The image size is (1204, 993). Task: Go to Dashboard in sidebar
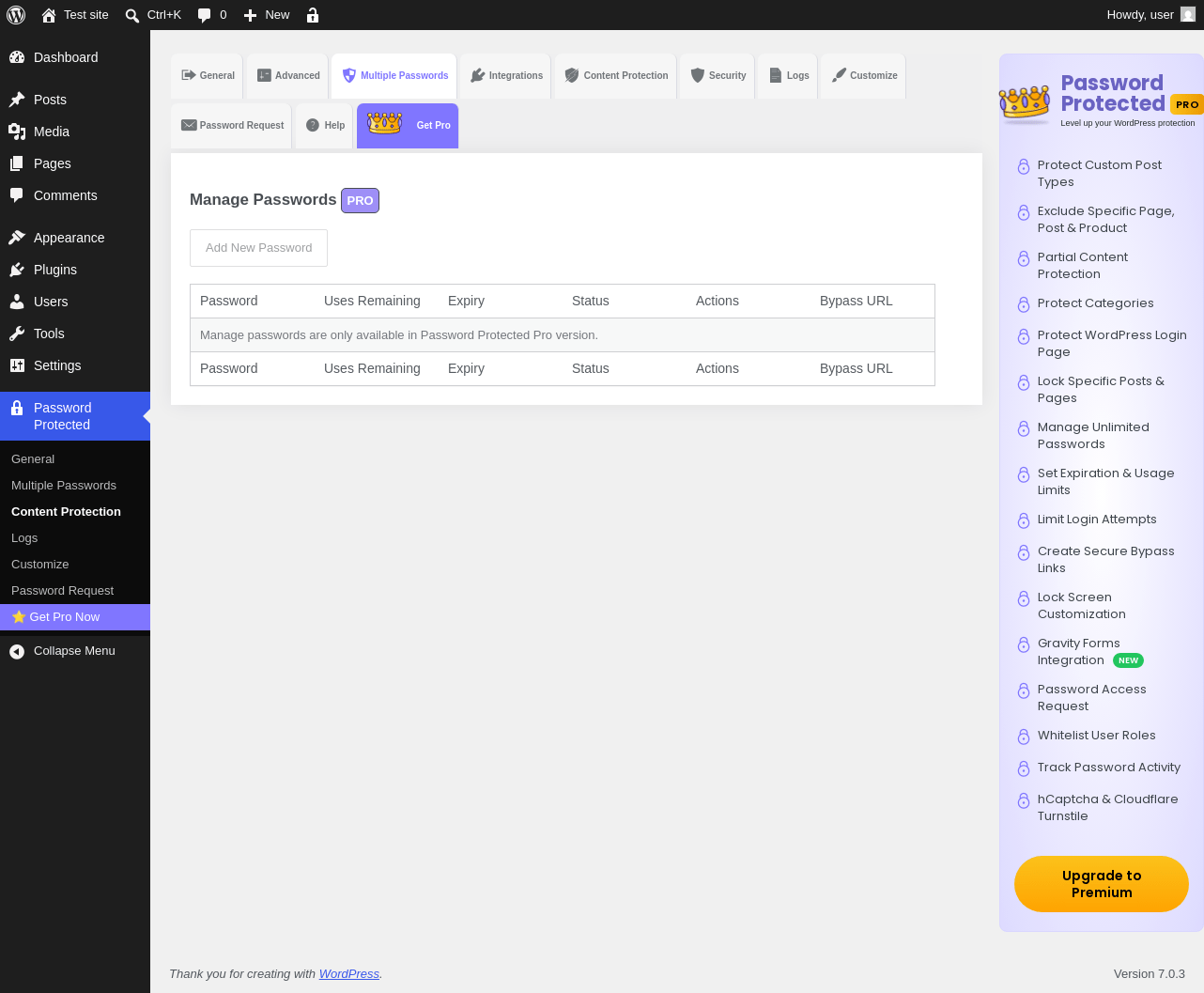pos(75,57)
